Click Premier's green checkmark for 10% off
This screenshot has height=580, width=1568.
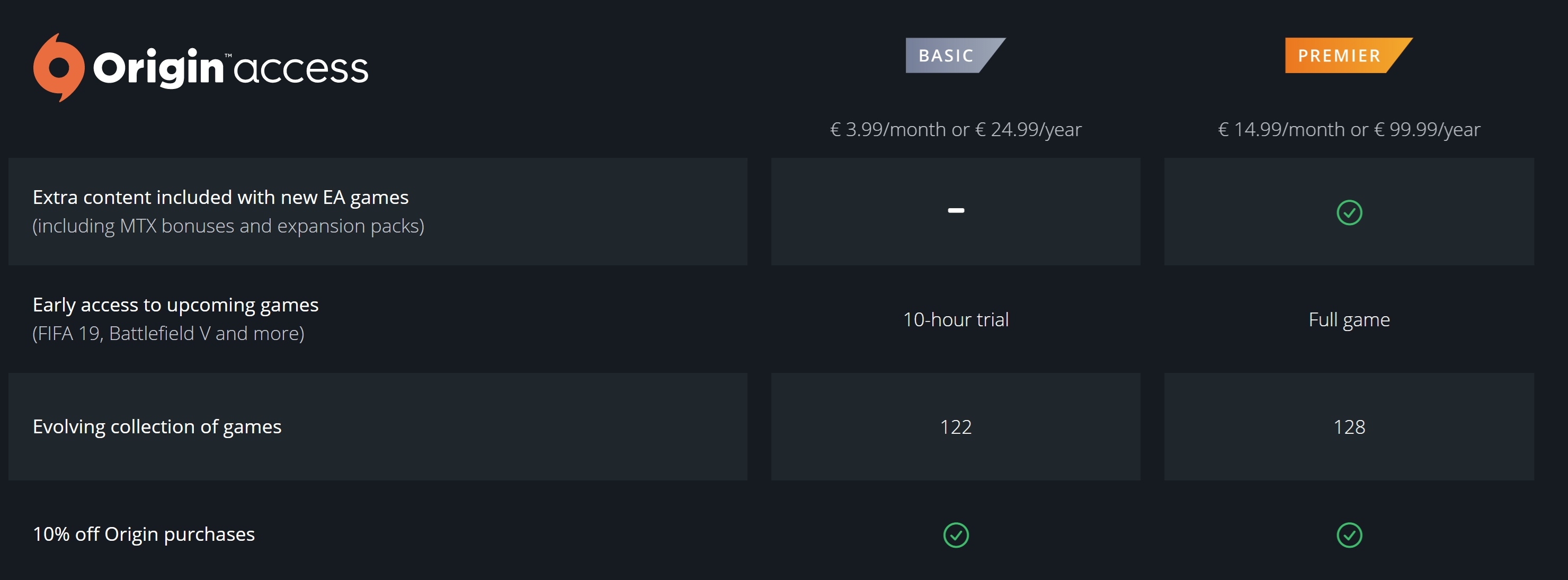point(1349,535)
